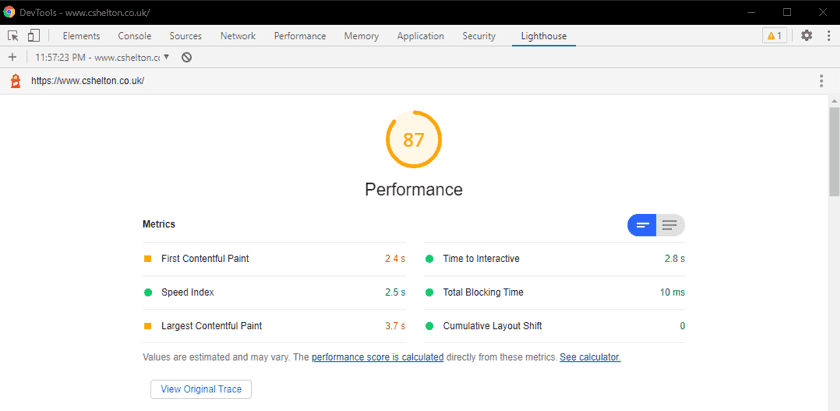Expand the Speed Index metric row

[x=274, y=293]
